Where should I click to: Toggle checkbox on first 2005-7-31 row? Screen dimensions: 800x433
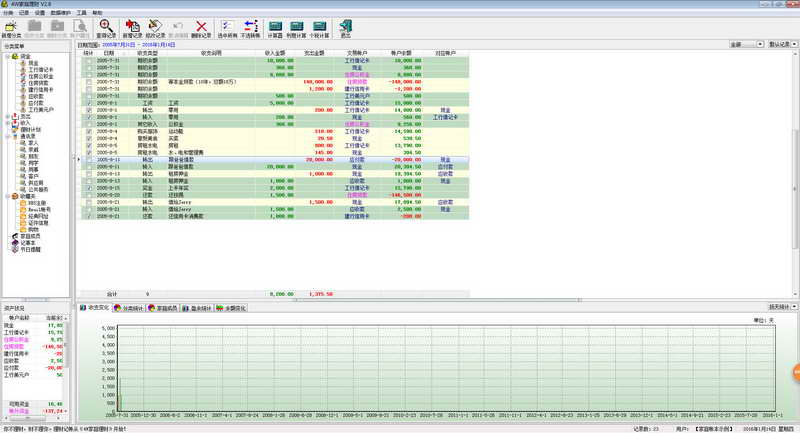(90, 60)
